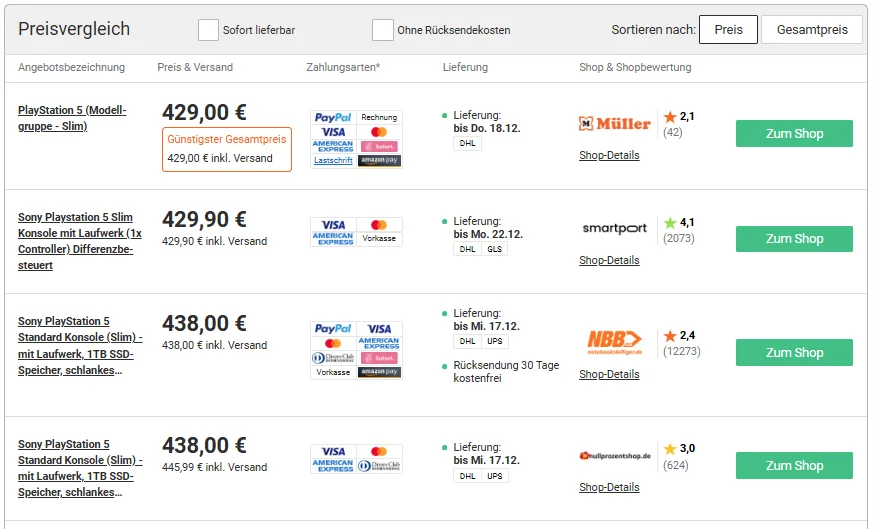Click the green rating star for smartport

670,223
